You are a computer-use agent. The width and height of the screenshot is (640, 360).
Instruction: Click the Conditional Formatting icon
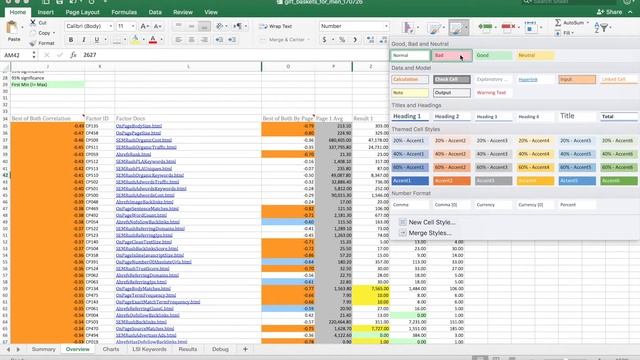point(408,28)
